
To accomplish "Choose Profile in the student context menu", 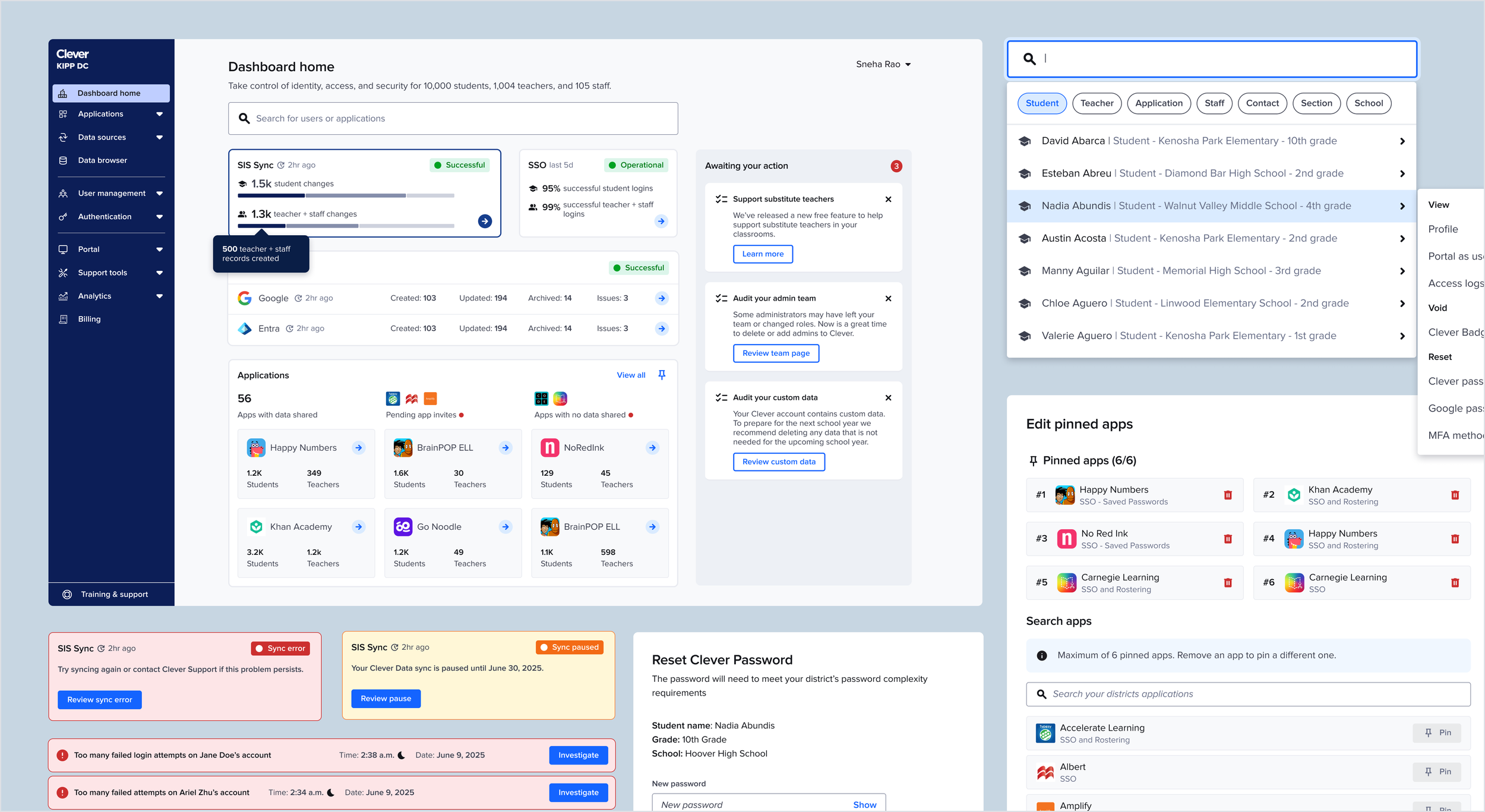I will click(x=1443, y=229).
